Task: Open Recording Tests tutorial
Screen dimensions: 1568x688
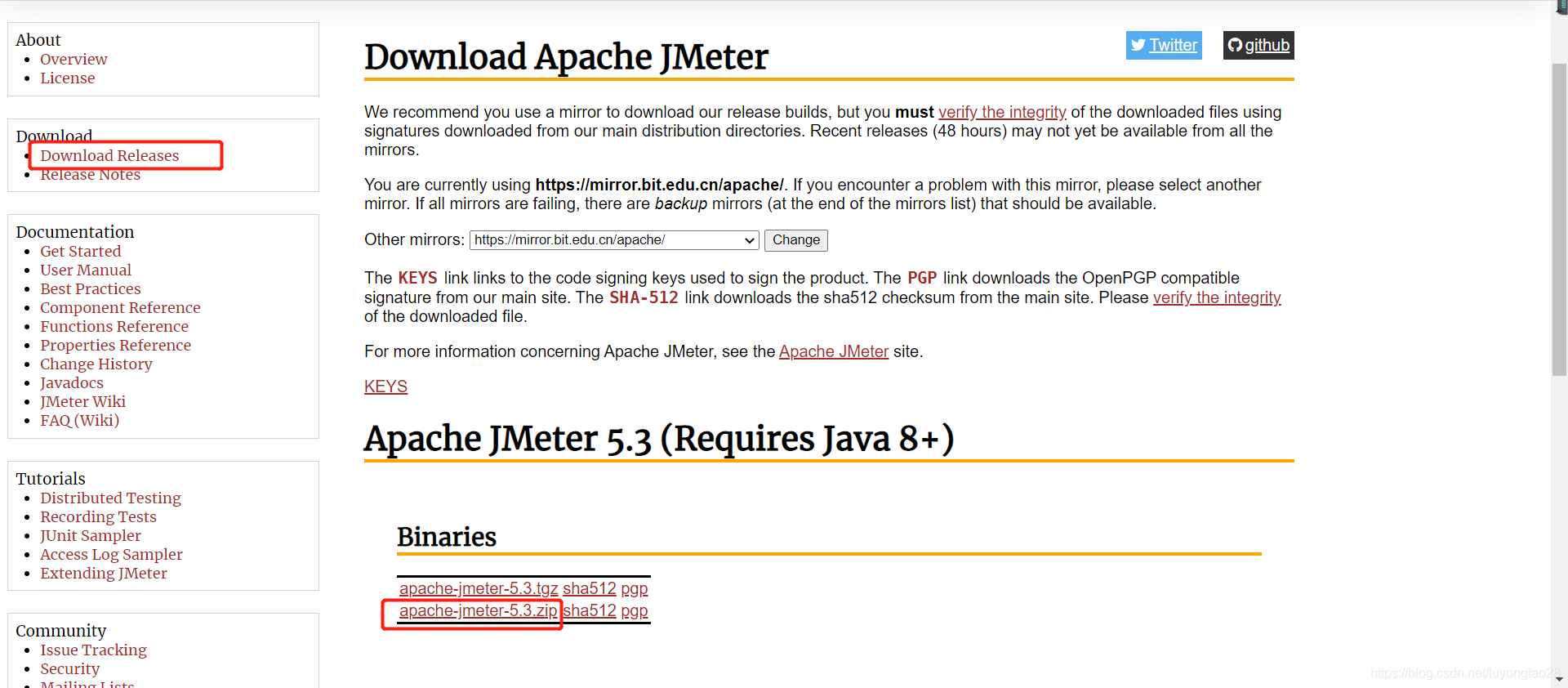Action: (x=99, y=516)
